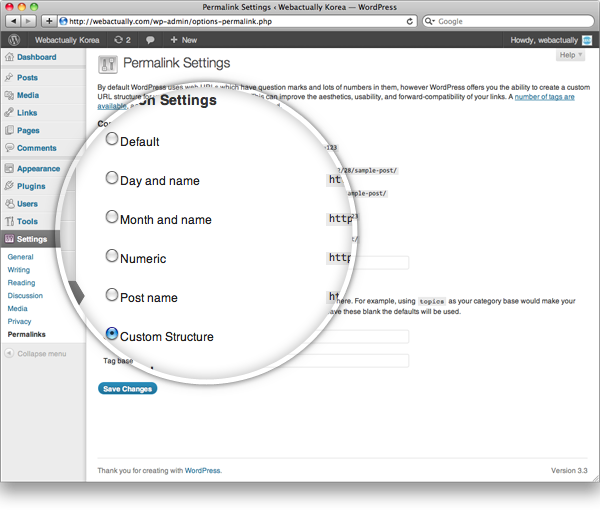Click the Tools icon in sidebar
600x510 pixels.
(x=9, y=221)
